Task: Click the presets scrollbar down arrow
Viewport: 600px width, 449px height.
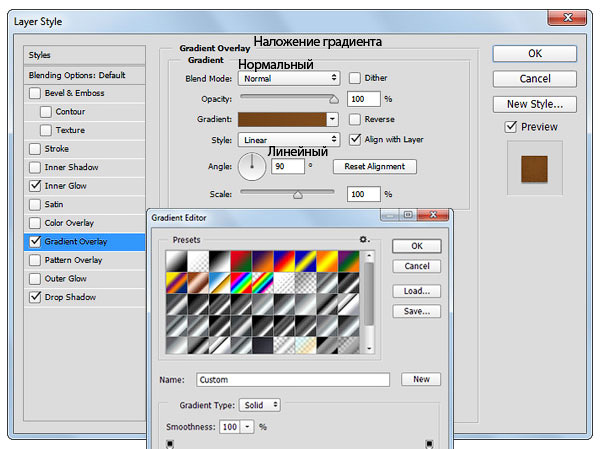Action: click(x=369, y=348)
